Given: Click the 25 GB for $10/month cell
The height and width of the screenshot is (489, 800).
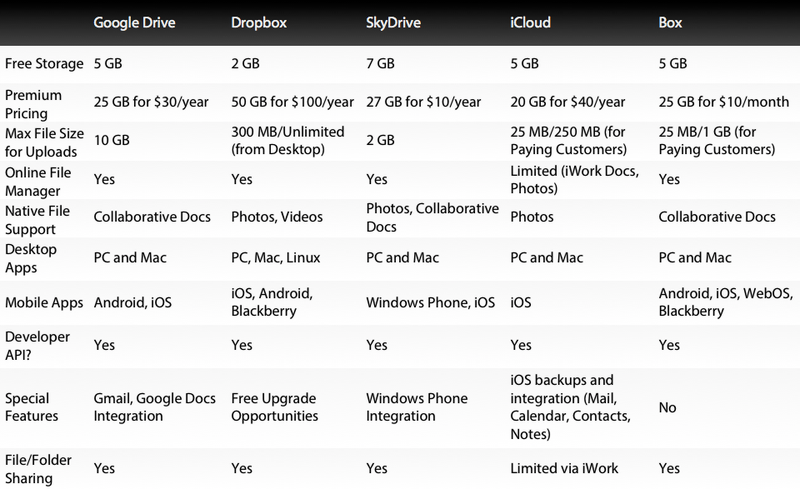Looking at the screenshot, I should click(x=724, y=102).
